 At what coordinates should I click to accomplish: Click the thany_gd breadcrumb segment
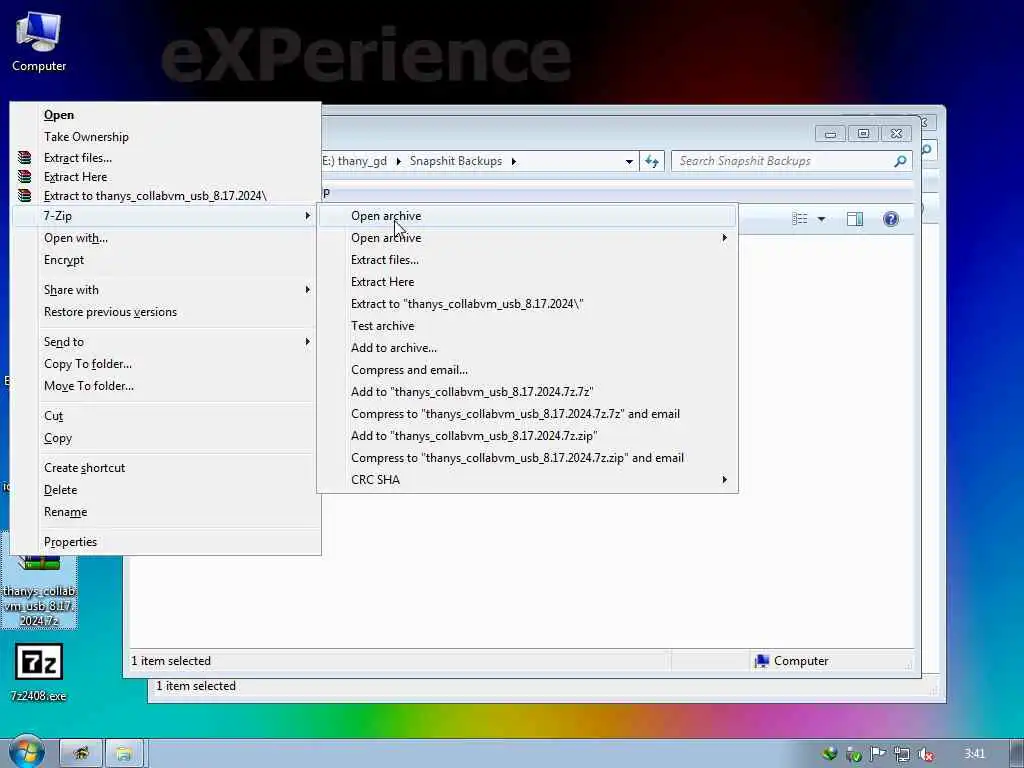[x=355, y=161]
